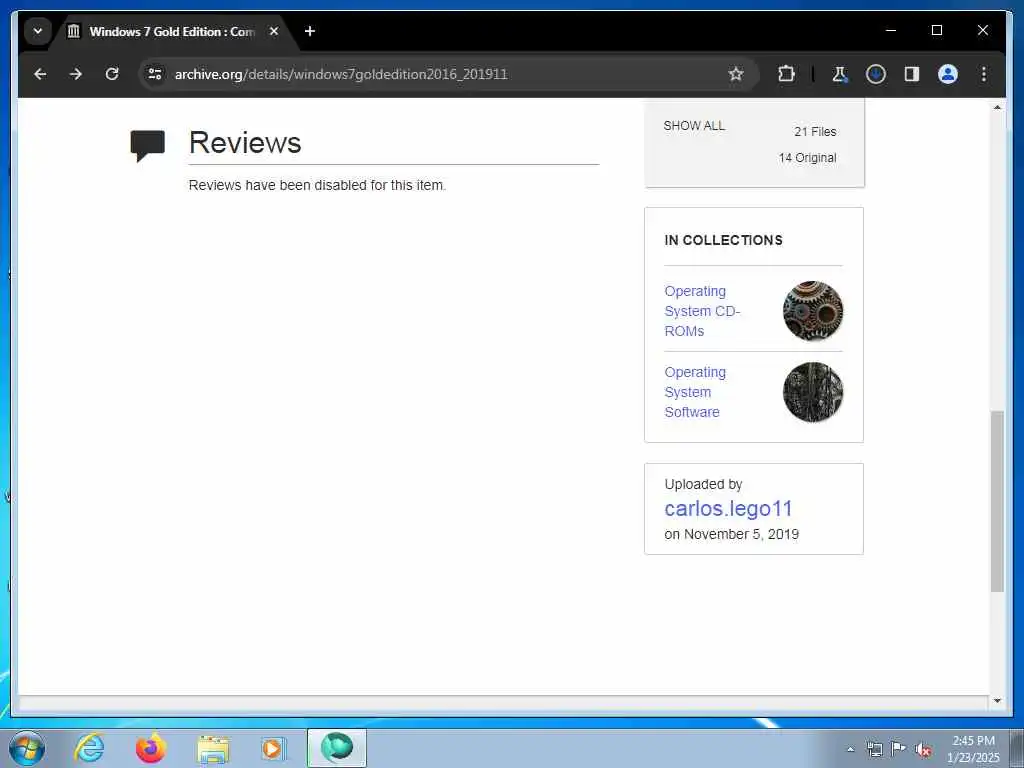
Task: Open a new tab with plus button
Action: tap(310, 31)
